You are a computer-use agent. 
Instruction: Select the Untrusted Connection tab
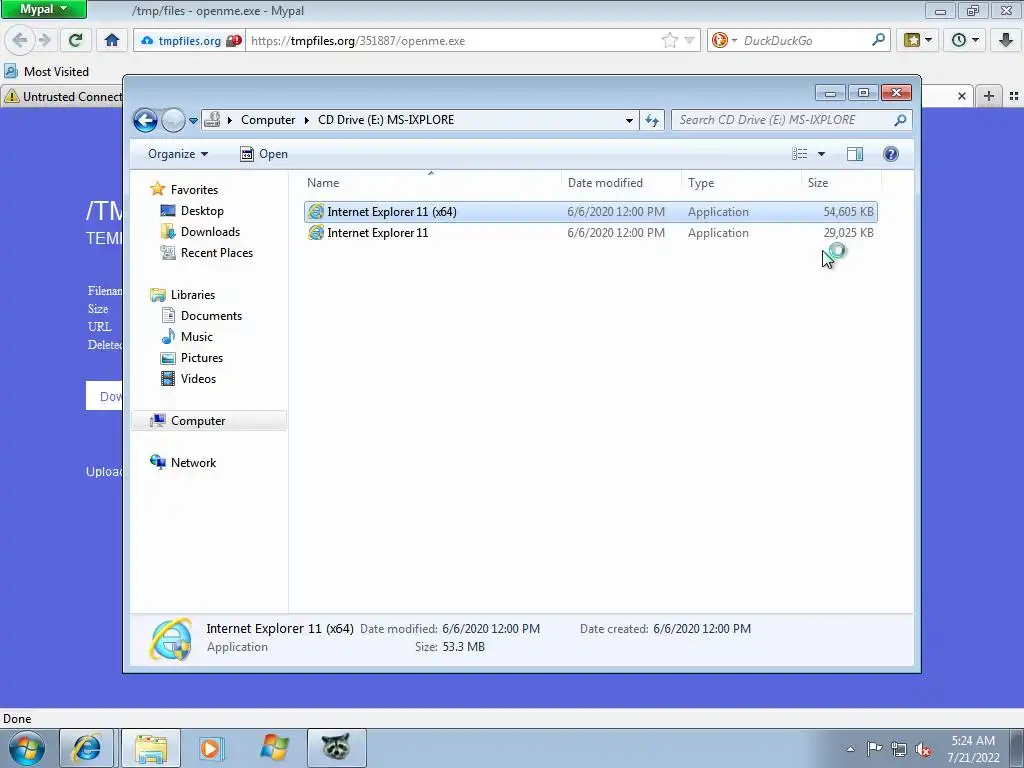(x=63, y=97)
